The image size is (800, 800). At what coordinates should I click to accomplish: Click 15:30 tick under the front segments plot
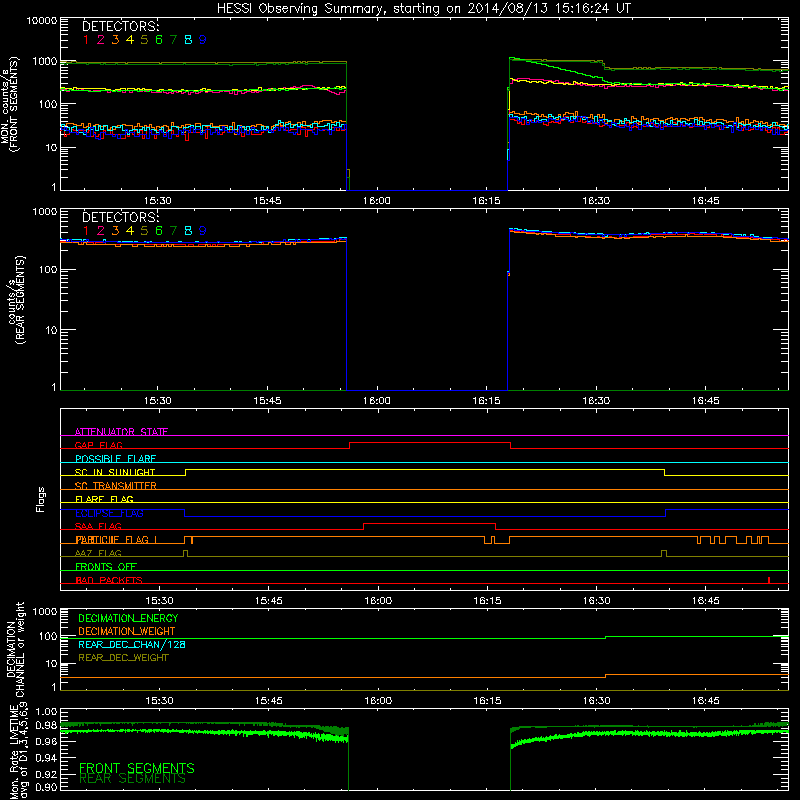click(158, 201)
